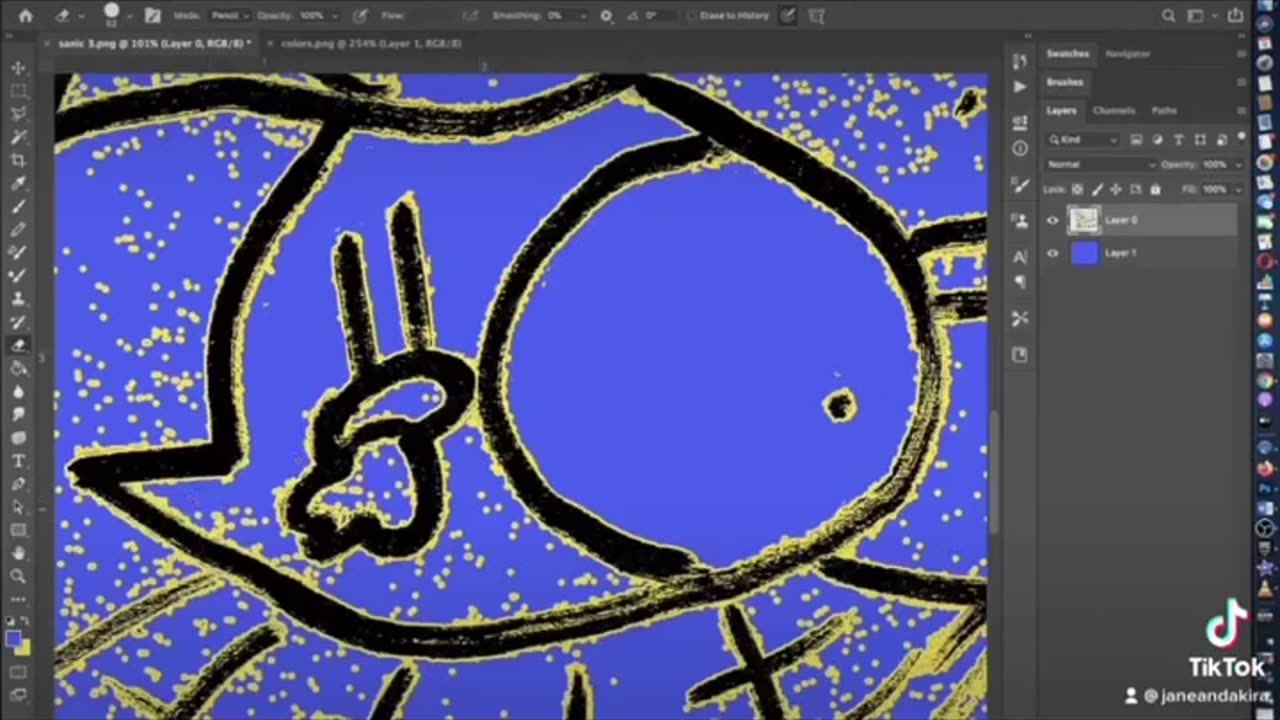The image size is (1280, 720).
Task: Filter layers by type layer icon
Action: tap(1178, 140)
